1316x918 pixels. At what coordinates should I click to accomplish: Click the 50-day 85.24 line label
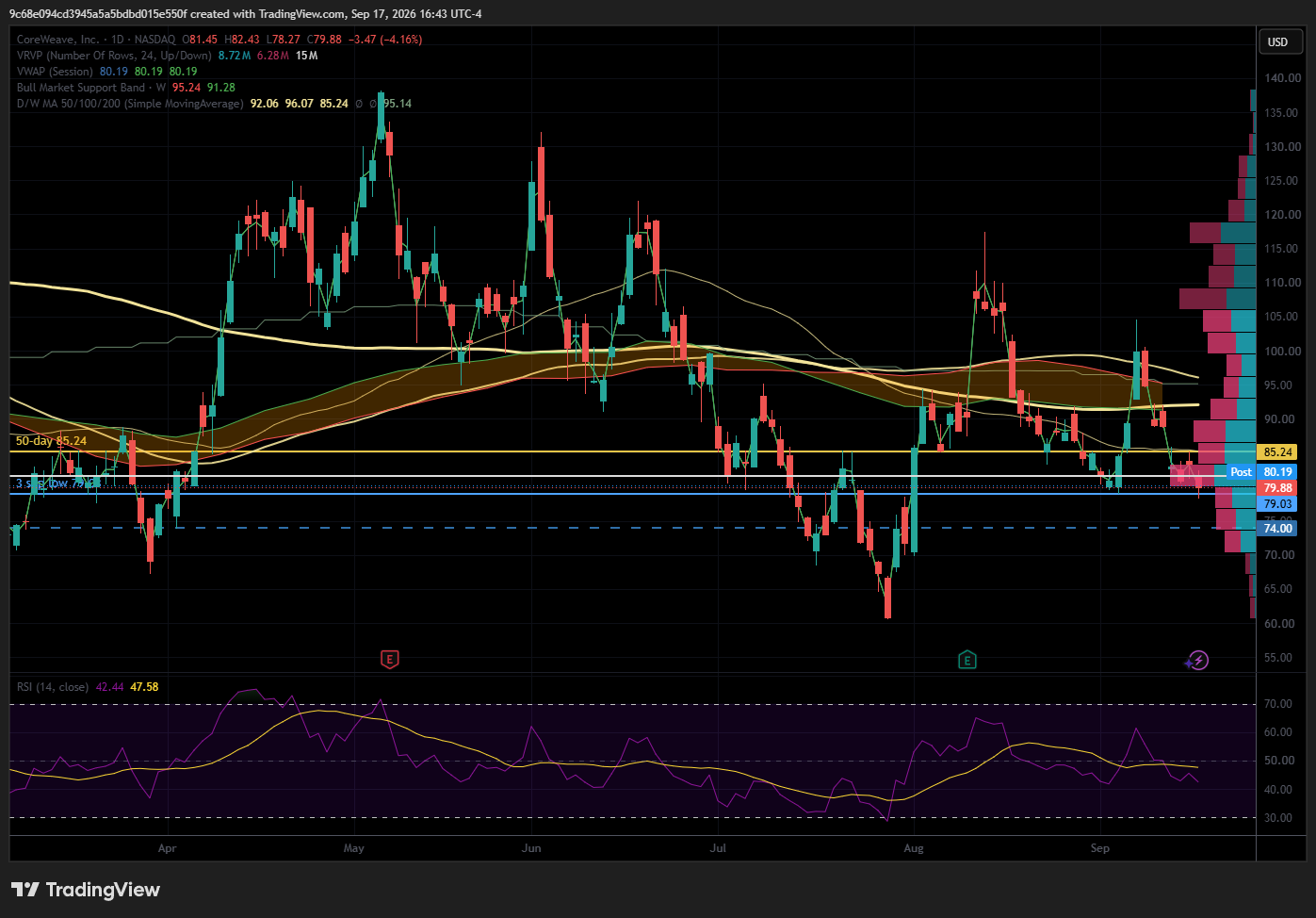(x=51, y=441)
